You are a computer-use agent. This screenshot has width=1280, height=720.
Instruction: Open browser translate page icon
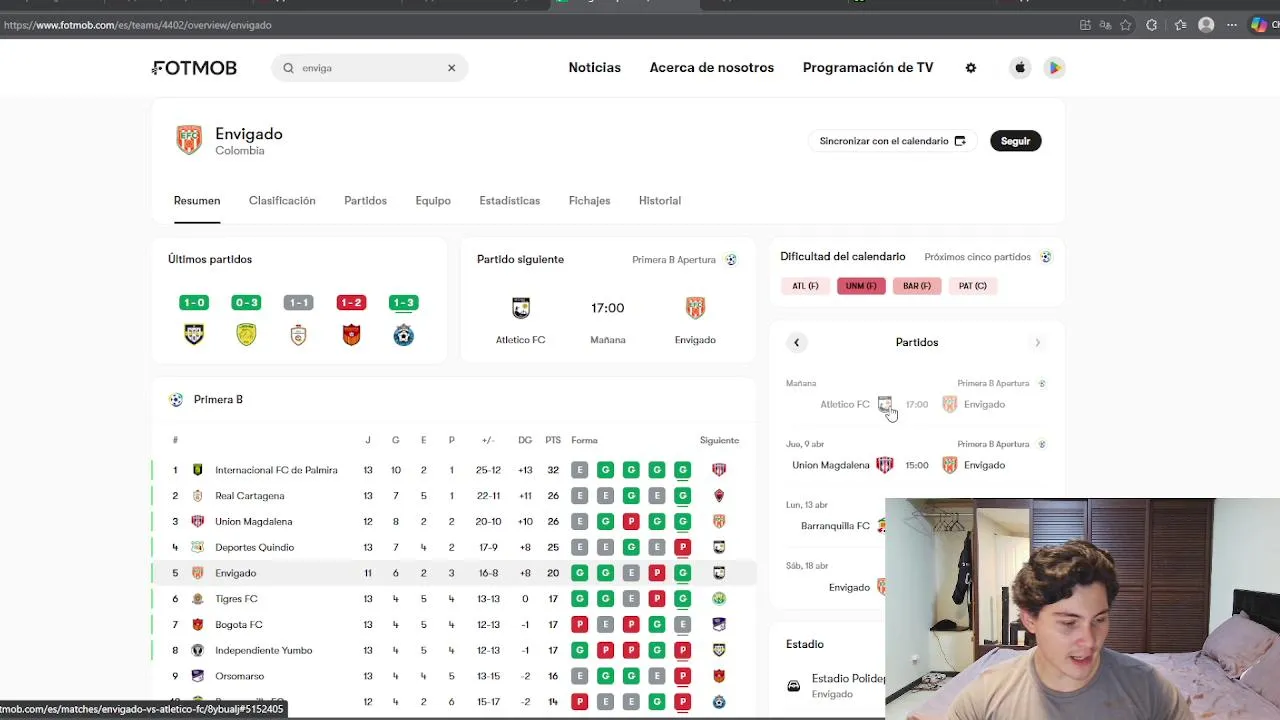(x=1106, y=25)
